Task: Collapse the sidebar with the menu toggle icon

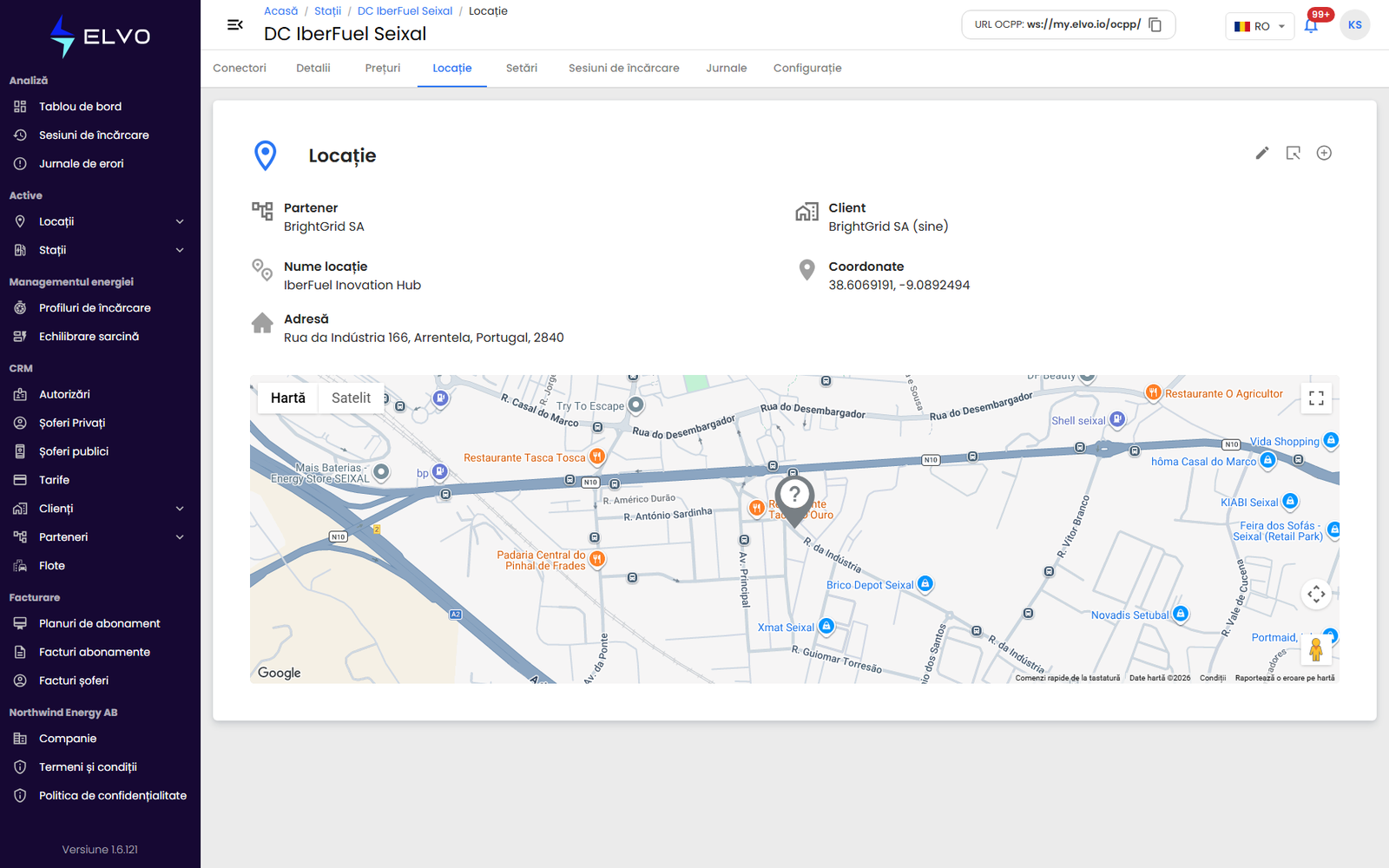Action: 234,25
